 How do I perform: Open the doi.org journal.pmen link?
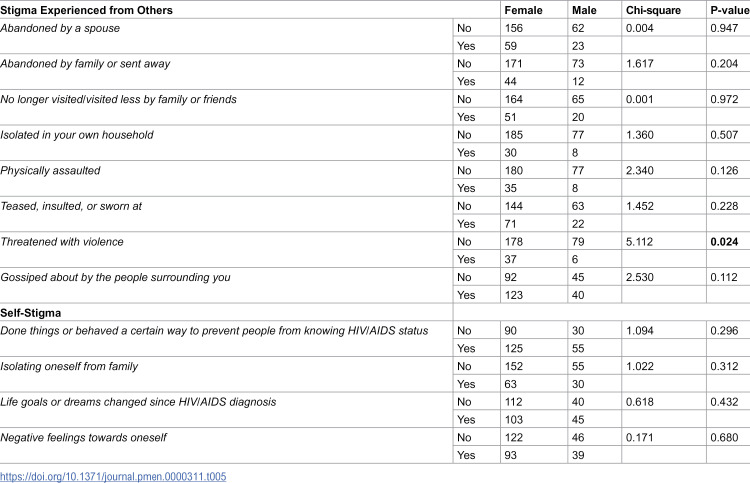113,477
